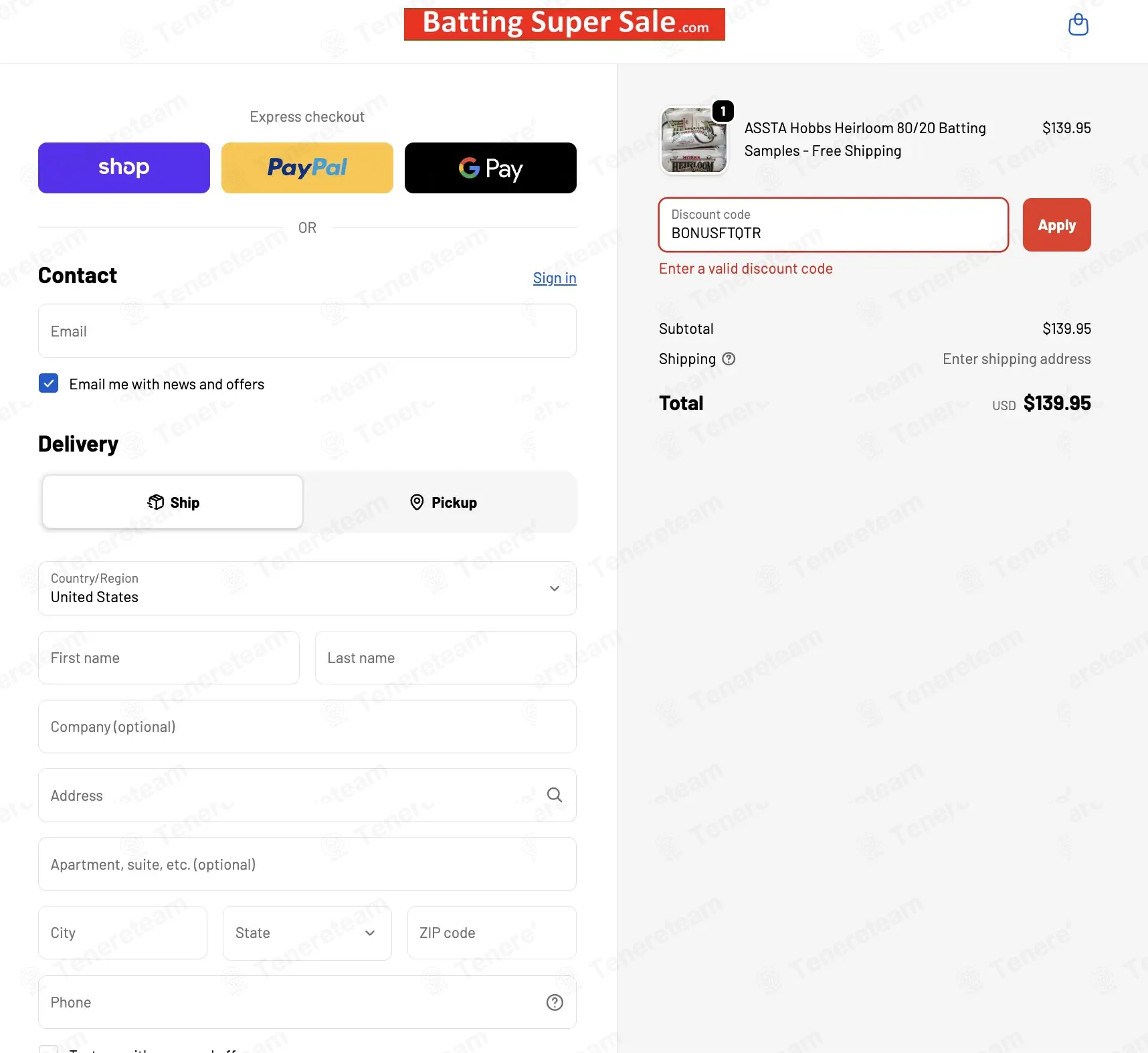Screen dimensions: 1148x1053
Task: Click the Batting Super Sale logo
Action: (x=564, y=24)
